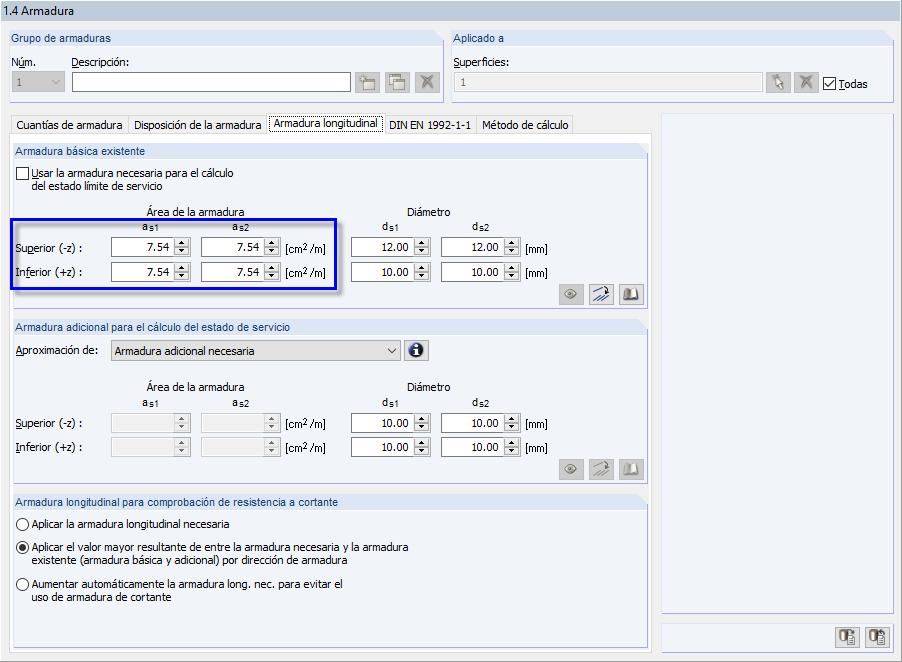Decrease additional Superior ds2 diameter

tap(512, 428)
